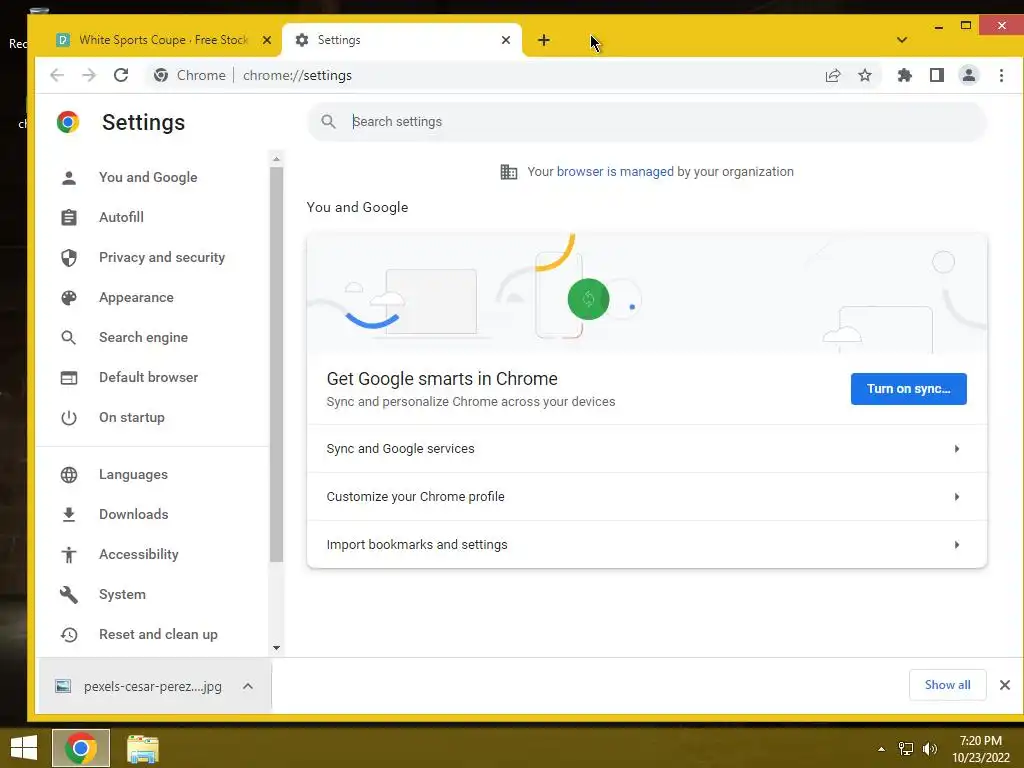The height and width of the screenshot is (768, 1024).
Task: Bookmark this tab with star icon
Action: click(x=865, y=75)
